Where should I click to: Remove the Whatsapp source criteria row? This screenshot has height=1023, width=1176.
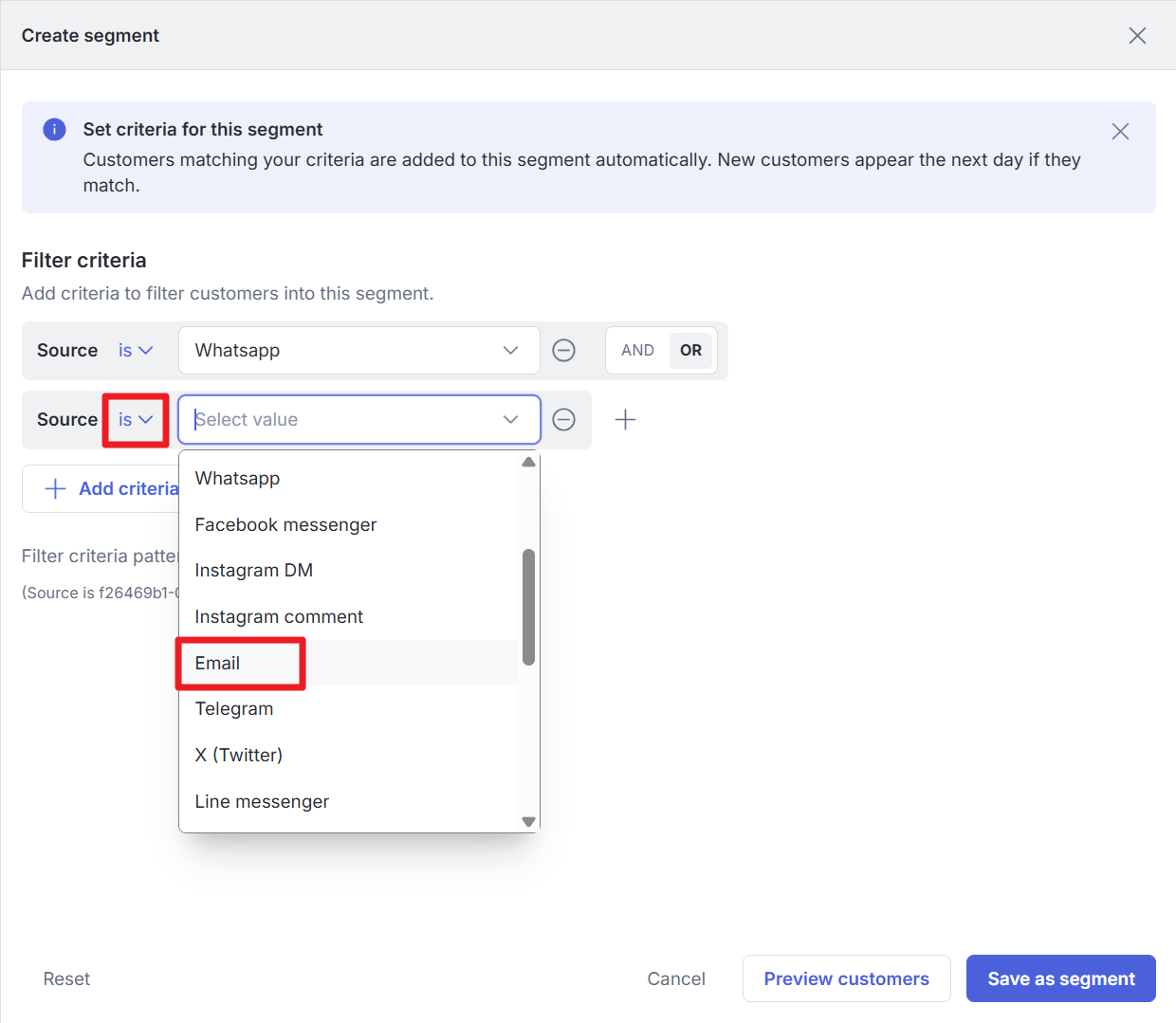point(563,351)
